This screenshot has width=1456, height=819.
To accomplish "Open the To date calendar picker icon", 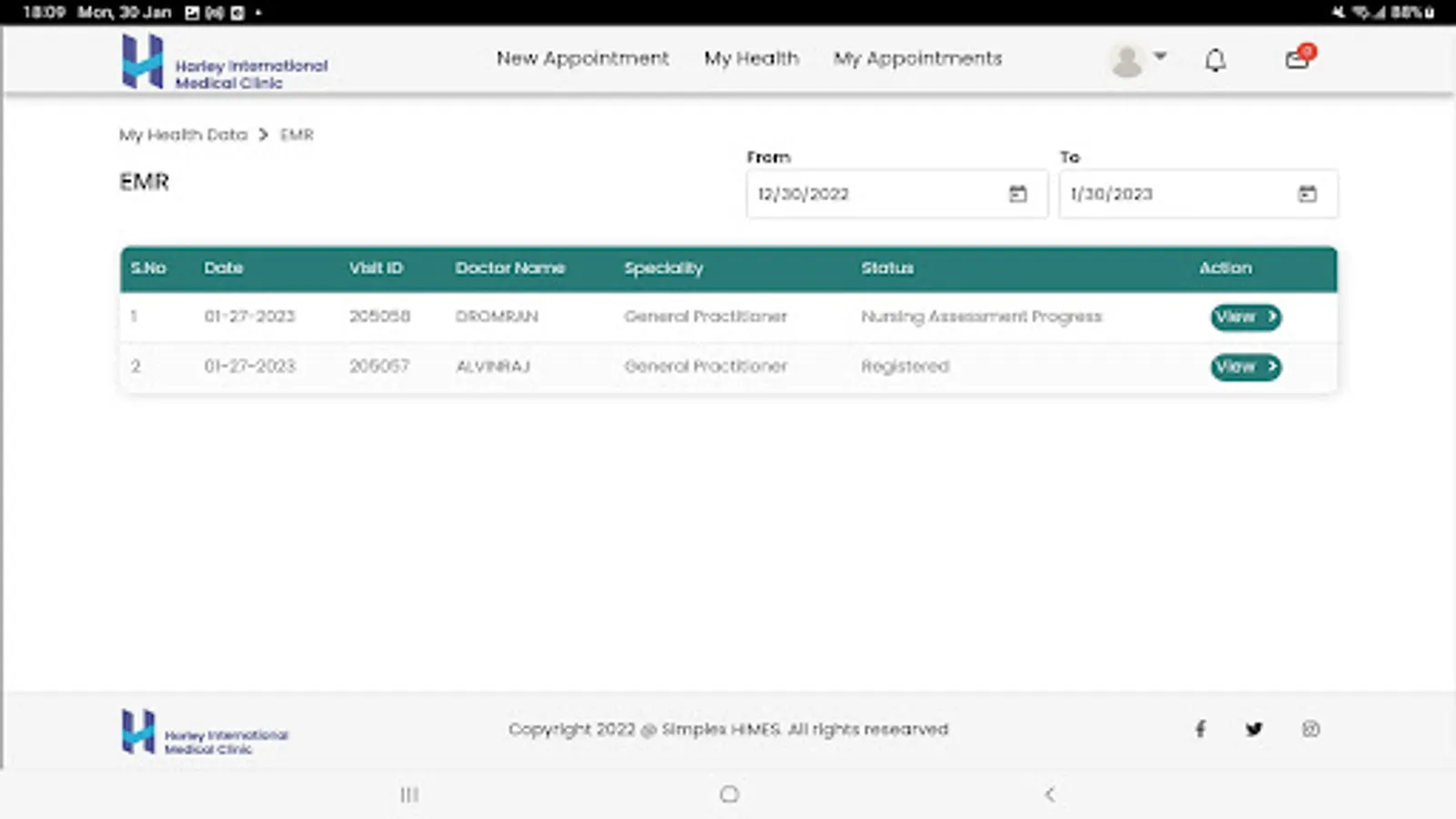I will pyautogui.click(x=1308, y=194).
